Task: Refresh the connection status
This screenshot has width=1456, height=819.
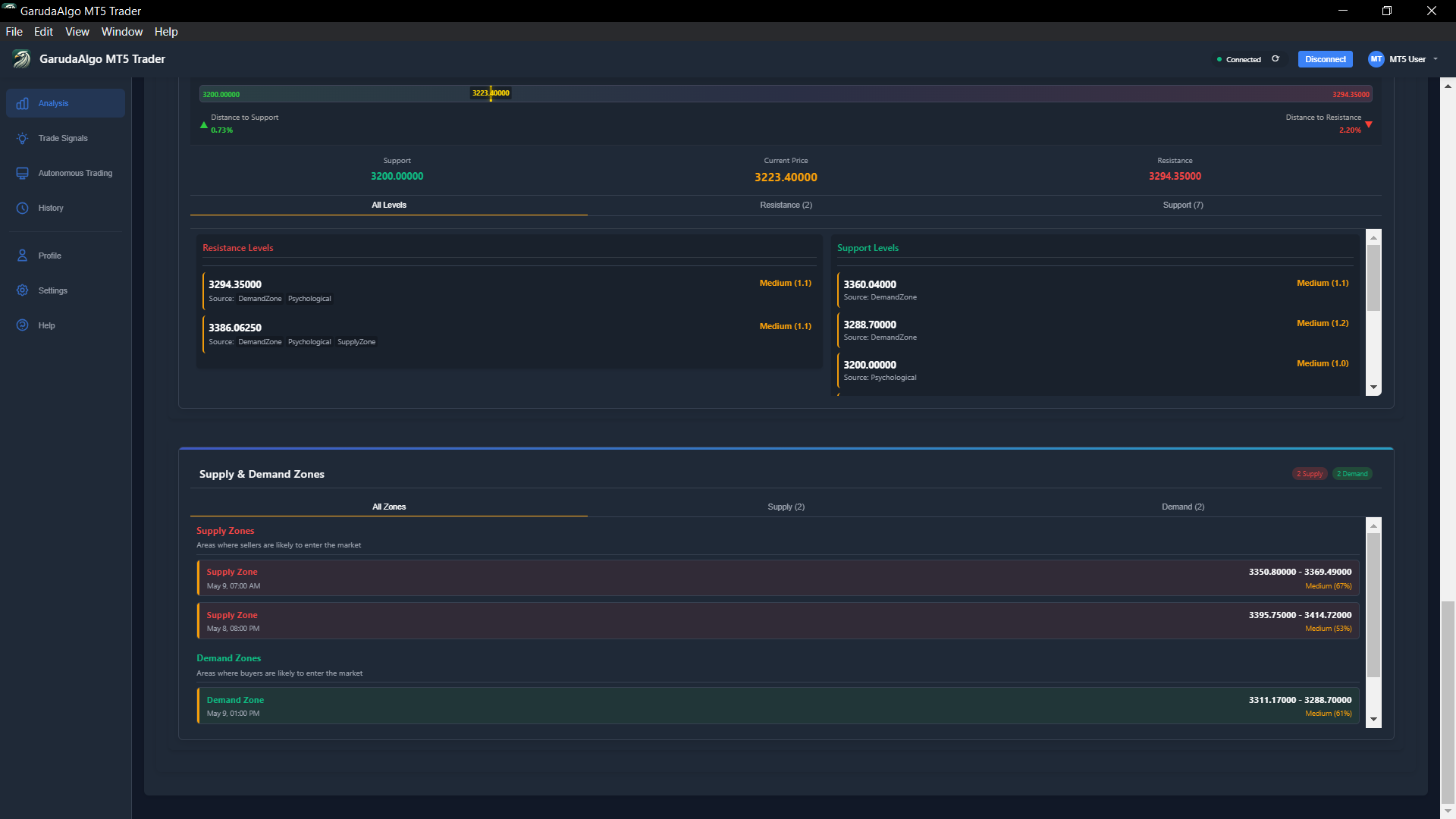Action: (x=1276, y=58)
